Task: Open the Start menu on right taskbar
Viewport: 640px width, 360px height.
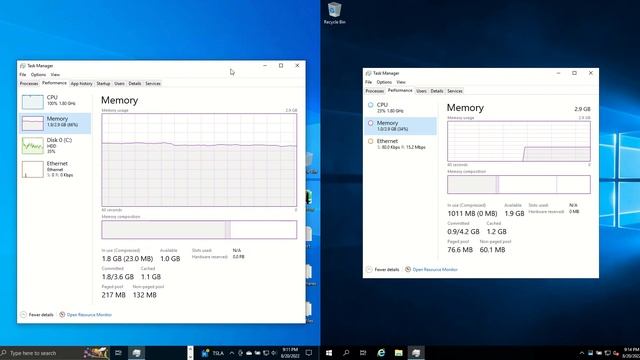Action: point(329,353)
